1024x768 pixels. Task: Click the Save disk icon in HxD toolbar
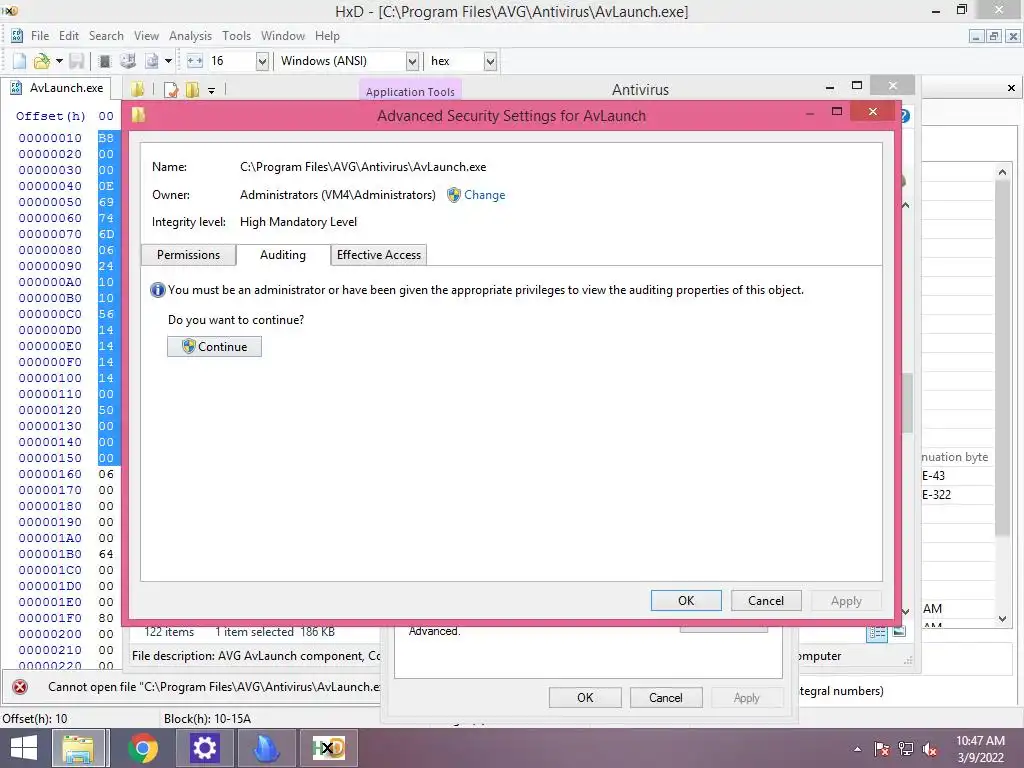coord(77,61)
